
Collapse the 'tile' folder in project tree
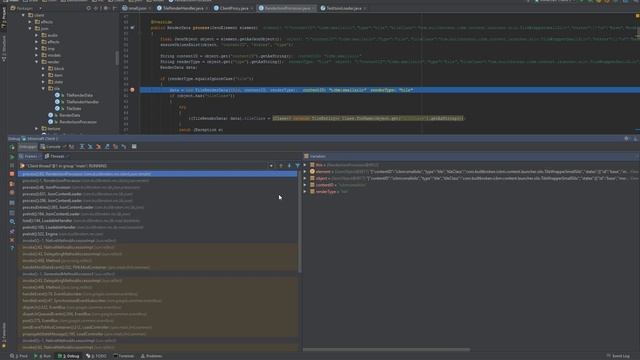point(43,89)
